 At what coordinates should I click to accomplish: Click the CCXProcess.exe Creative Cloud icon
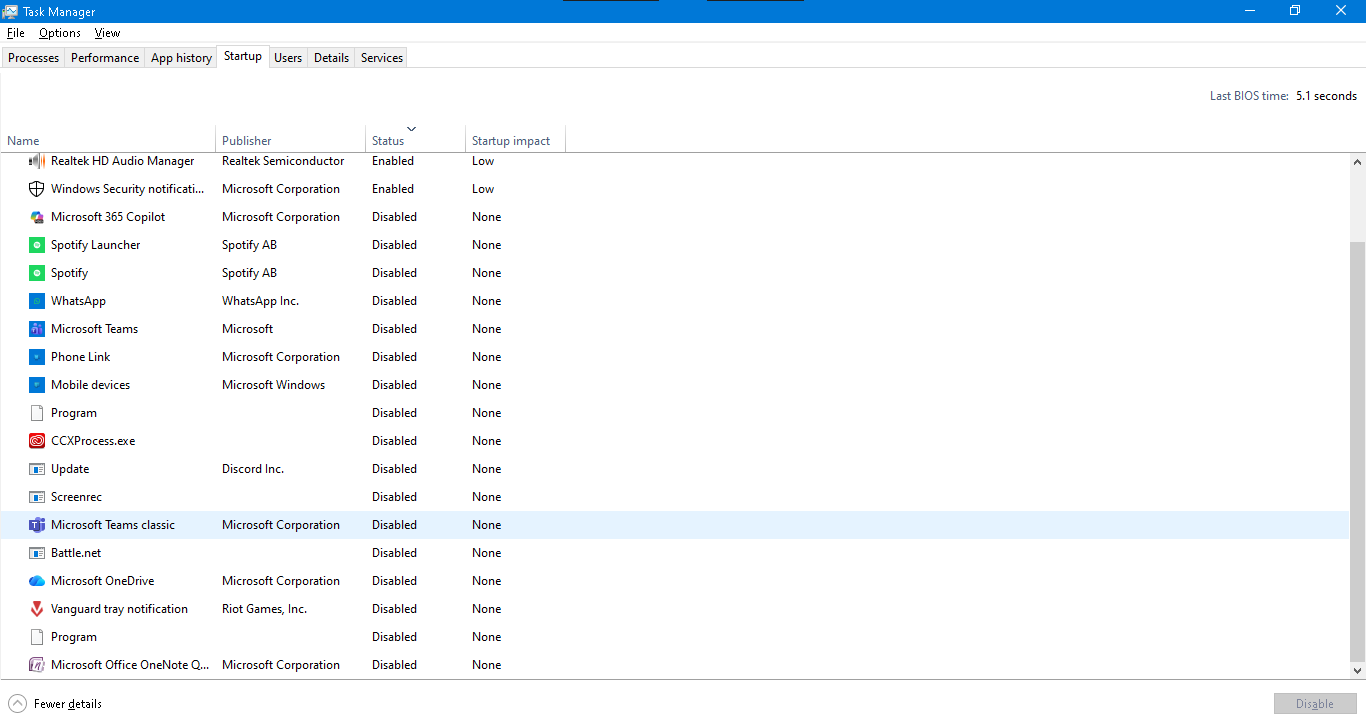click(37, 441)
